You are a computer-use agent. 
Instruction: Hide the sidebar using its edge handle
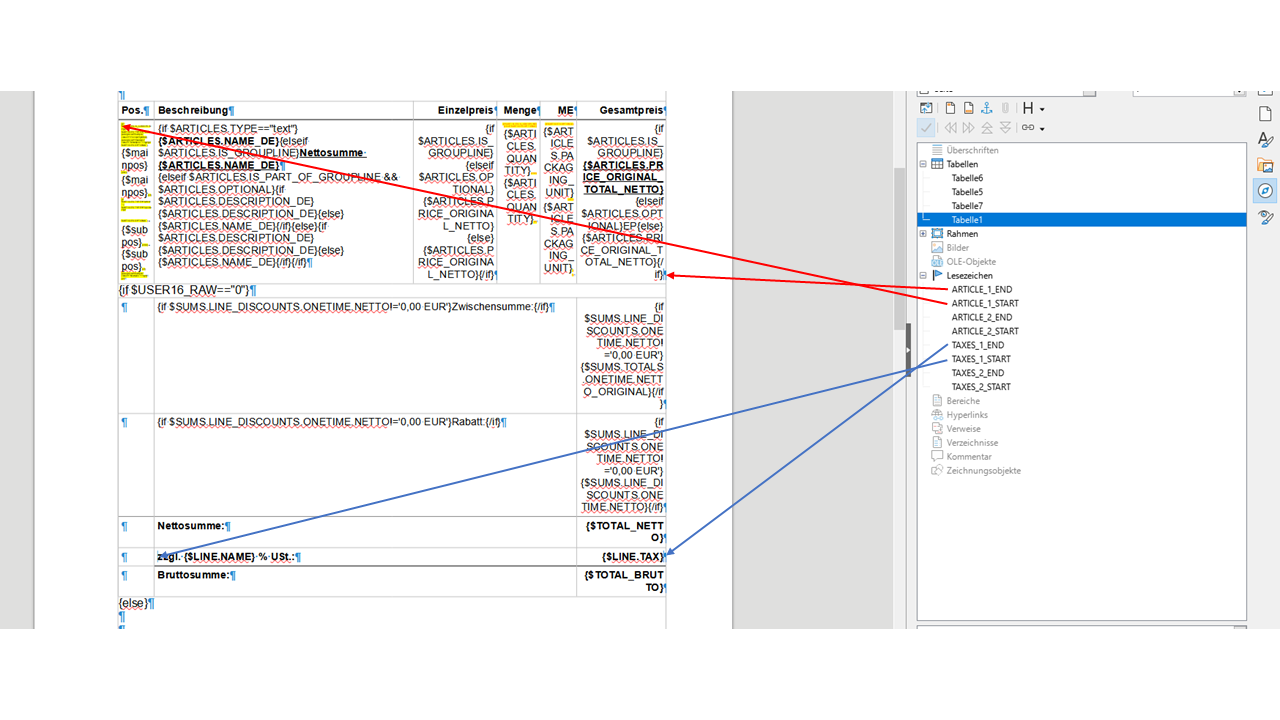coord(908,349)
